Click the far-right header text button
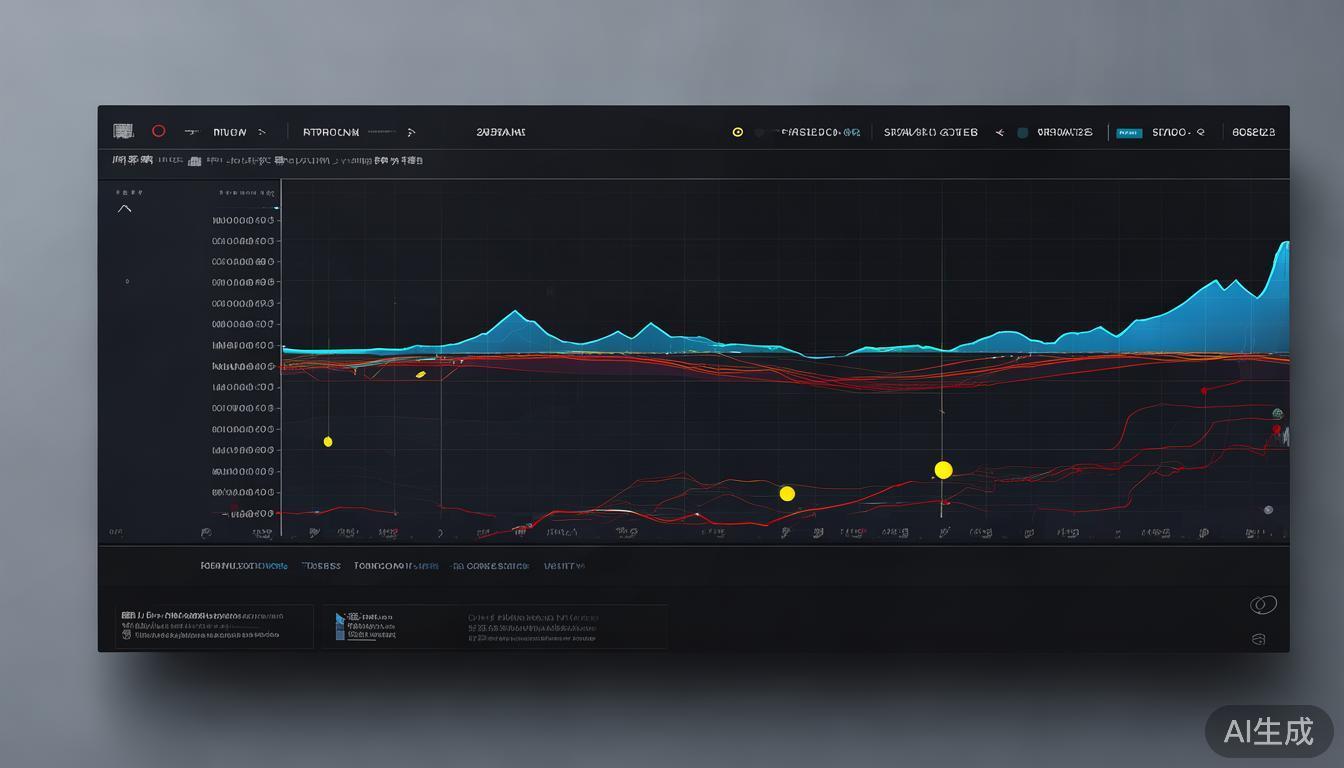 1253,132
